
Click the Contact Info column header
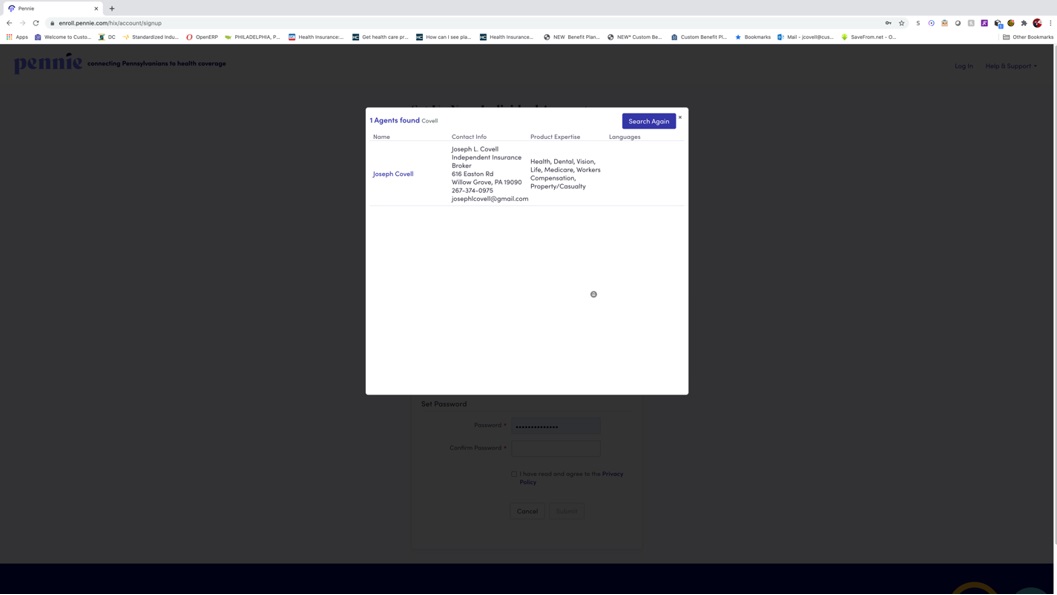469,137
